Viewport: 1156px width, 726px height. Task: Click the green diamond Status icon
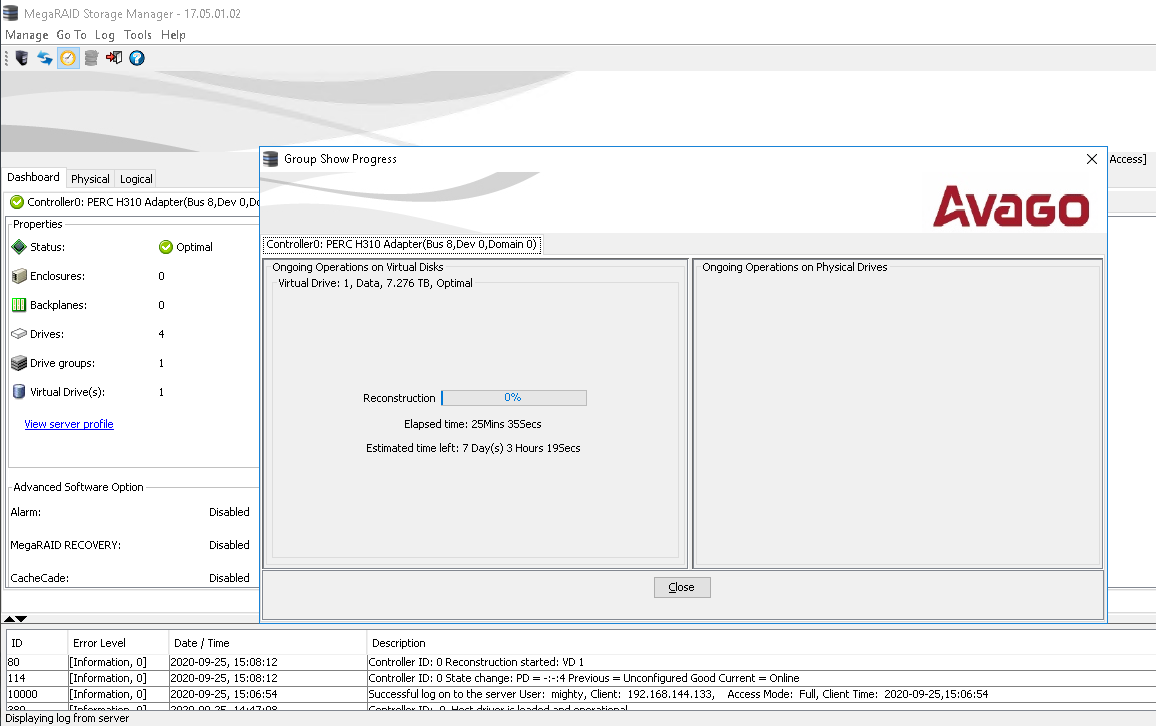coord(19,247)
